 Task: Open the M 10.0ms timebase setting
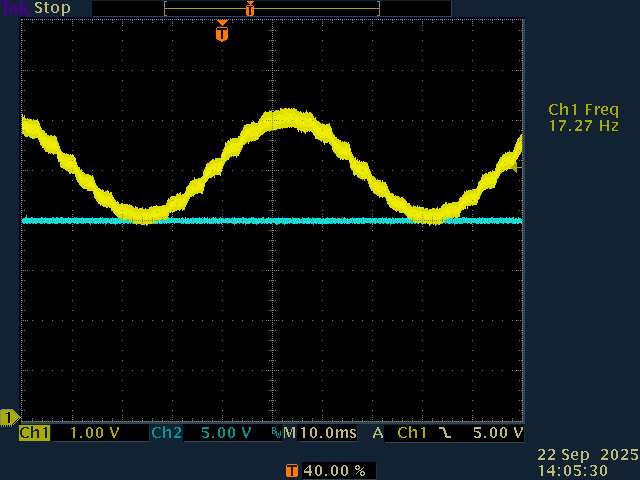311,433
